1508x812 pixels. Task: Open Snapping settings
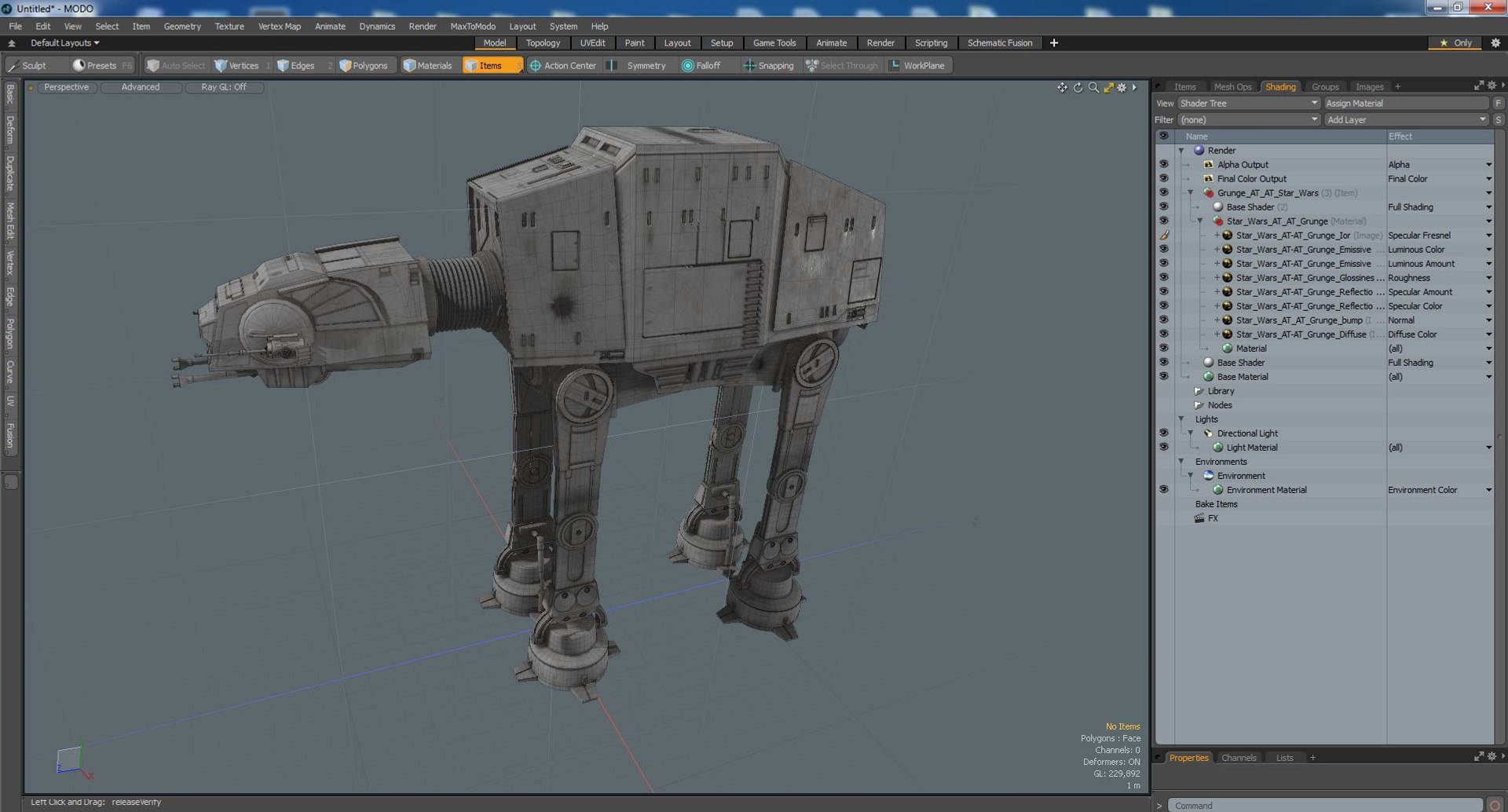coord(769,66)
